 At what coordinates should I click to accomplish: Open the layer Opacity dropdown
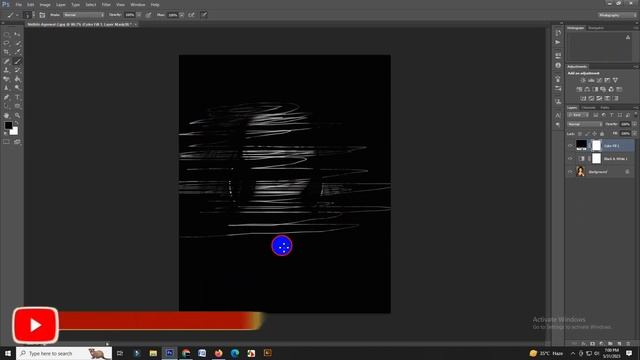click(634, 124)
